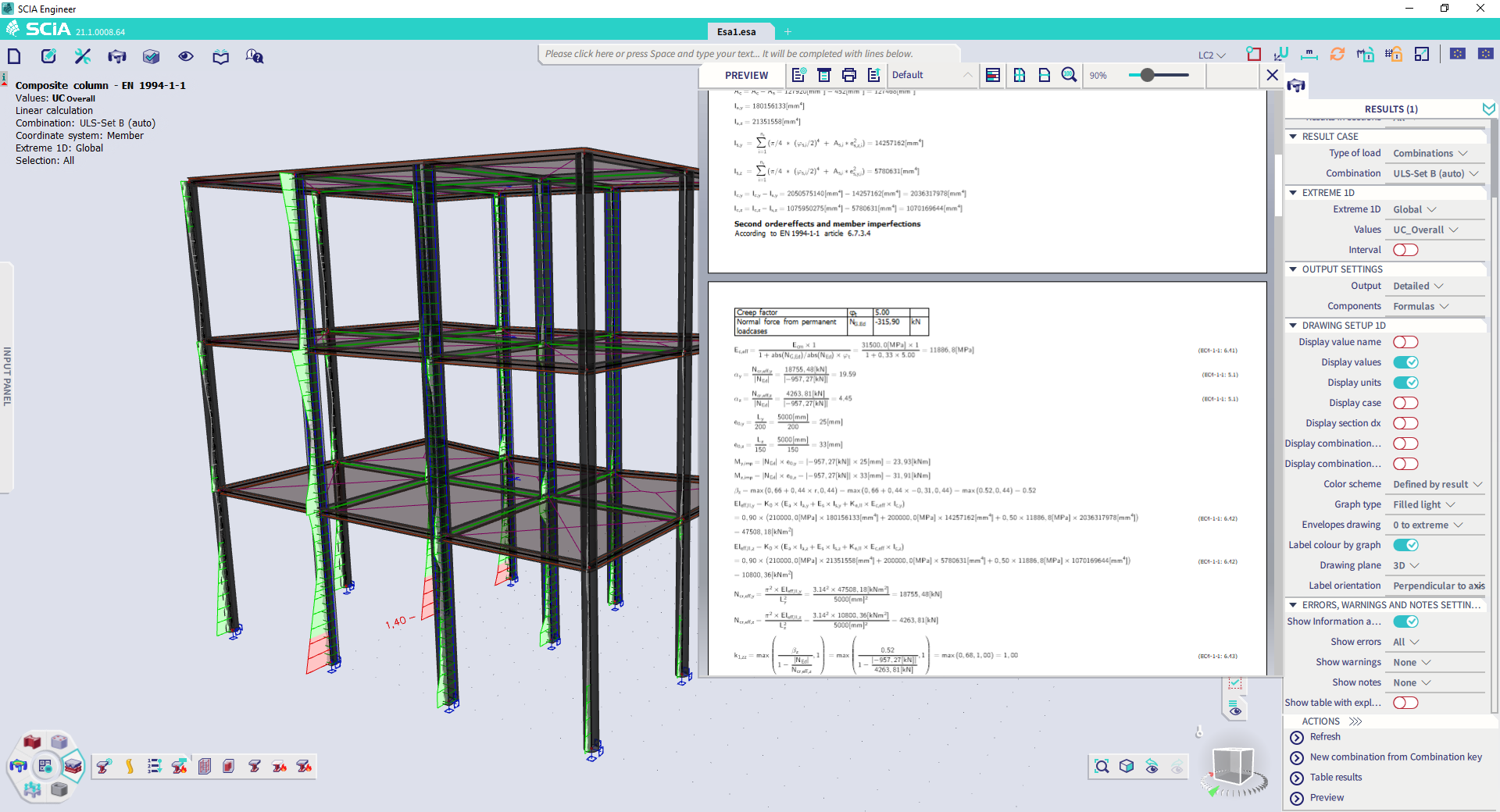Enable the Display value name toggle
The width and height of the screenshot is (1500, 812).
point(1406,342)
